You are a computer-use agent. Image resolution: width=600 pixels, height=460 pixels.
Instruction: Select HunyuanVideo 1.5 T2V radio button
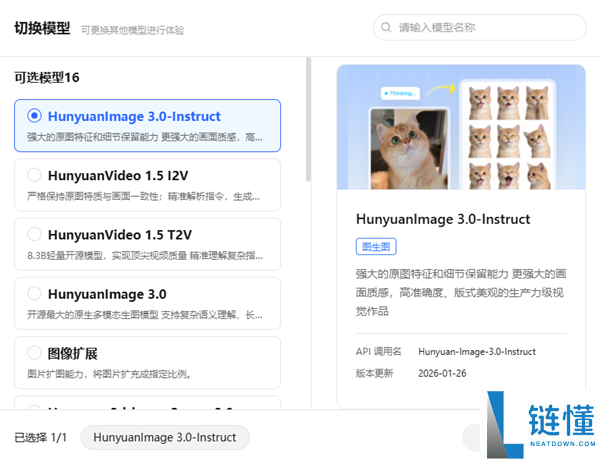[34, 234]
